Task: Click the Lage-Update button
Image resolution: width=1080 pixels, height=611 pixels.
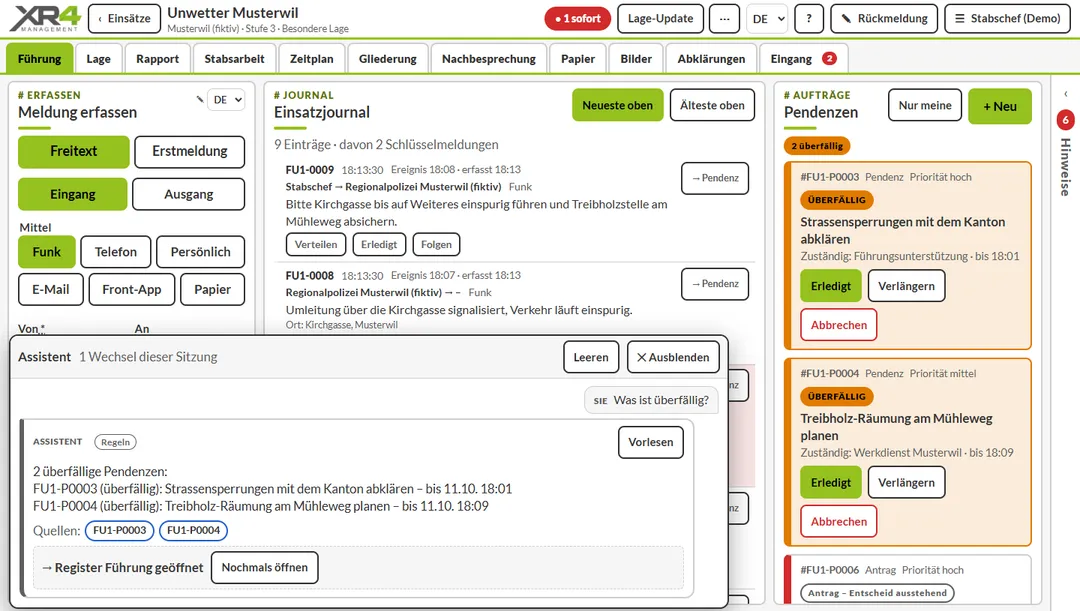Action: (x=661, y=19)
